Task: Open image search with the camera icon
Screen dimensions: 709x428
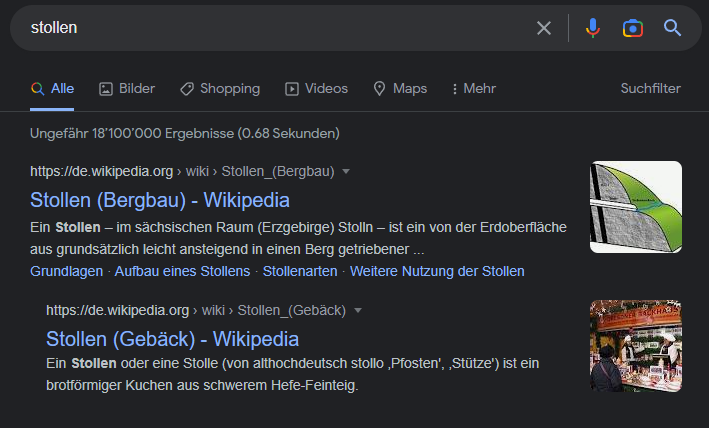Action: click(633, 28)
